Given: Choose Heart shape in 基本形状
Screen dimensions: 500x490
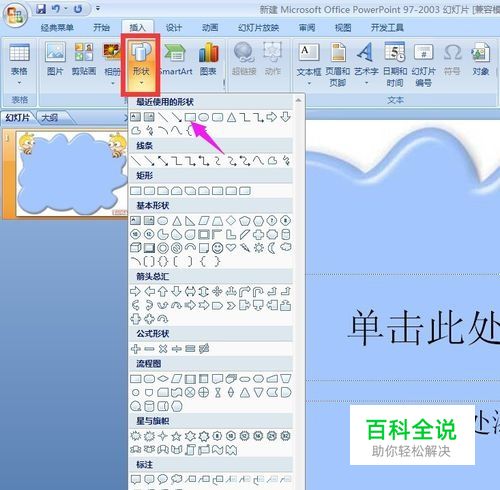Looking at the screenshot, I should pyautogui.click(x=231, y=248).
